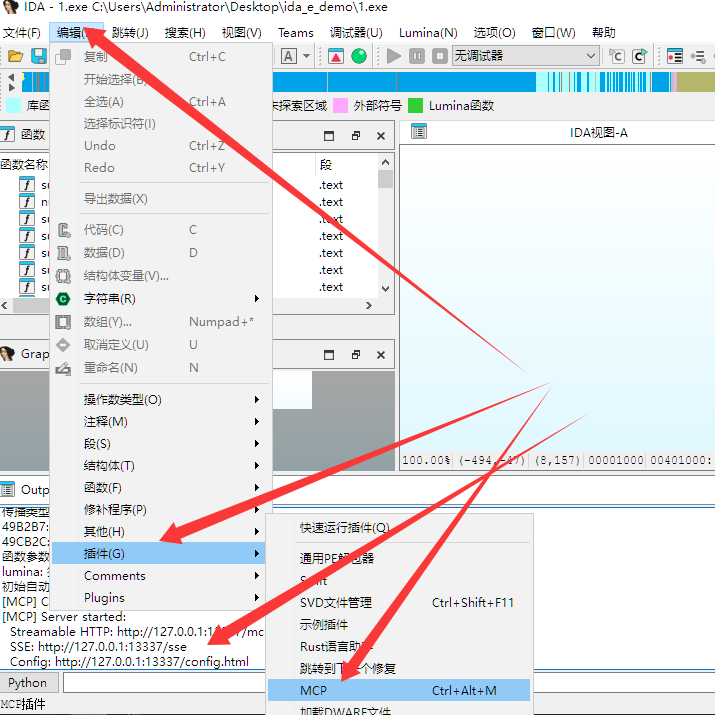Expand the 注释(M) submenu
The image size is (715, 715).
161,422
